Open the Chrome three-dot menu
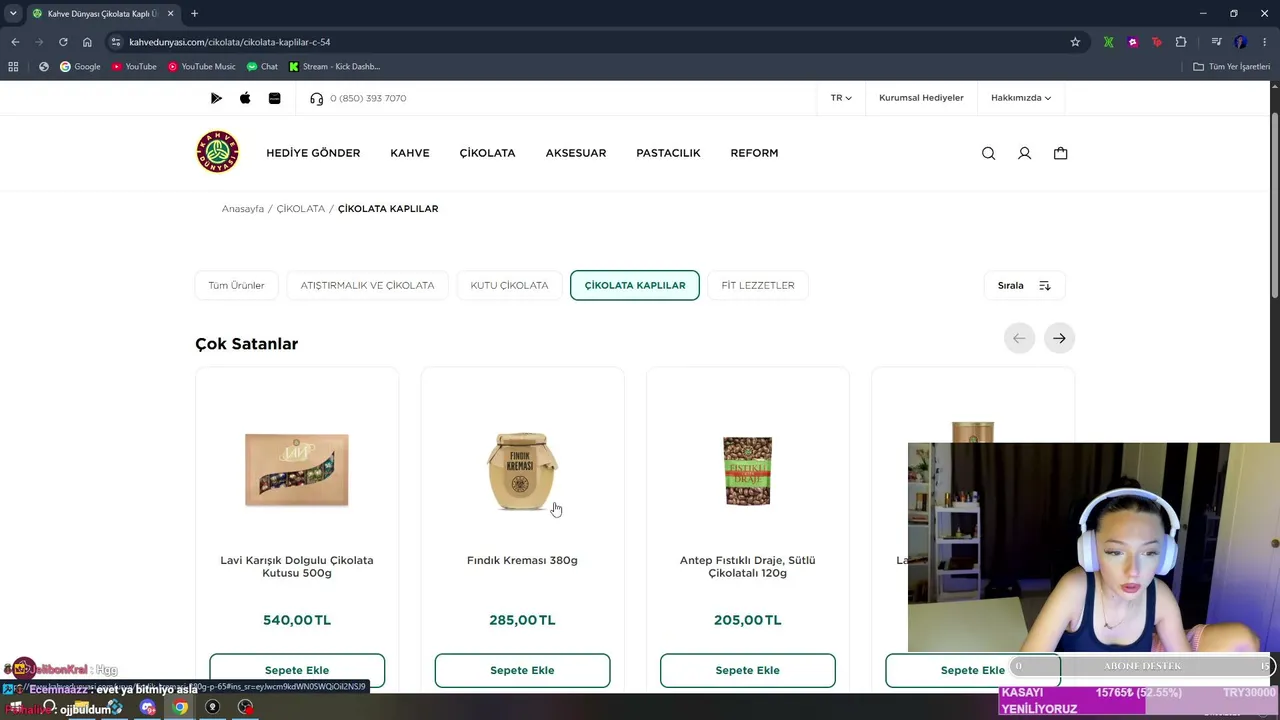Viewport: 1280px width, 720px height. [x=1265, y=42]
